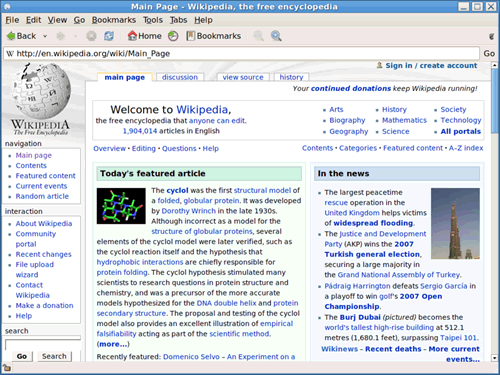Open the View menu
The image size is (500, 375).
[x=57, y=20]
